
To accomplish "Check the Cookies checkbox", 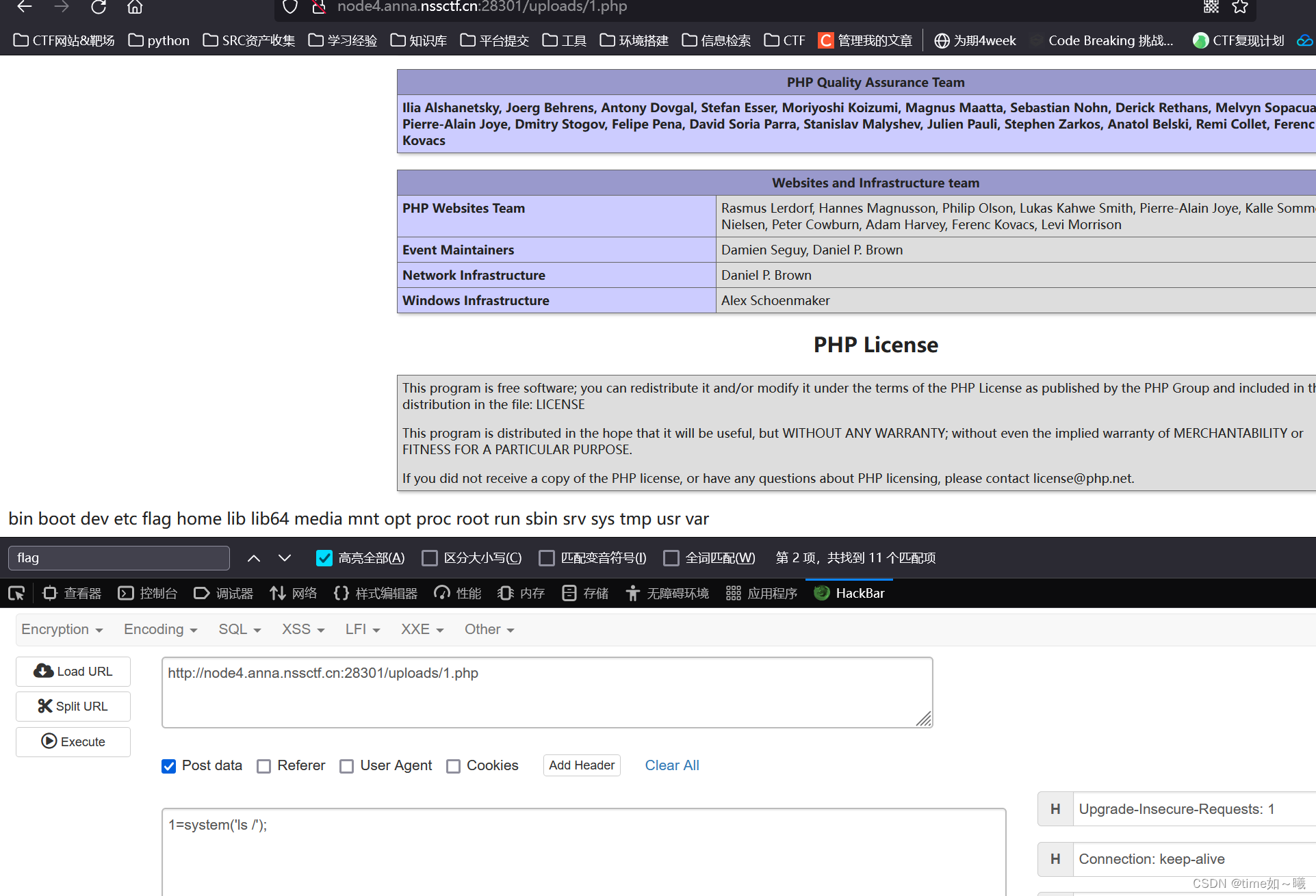I will point(453,766).
